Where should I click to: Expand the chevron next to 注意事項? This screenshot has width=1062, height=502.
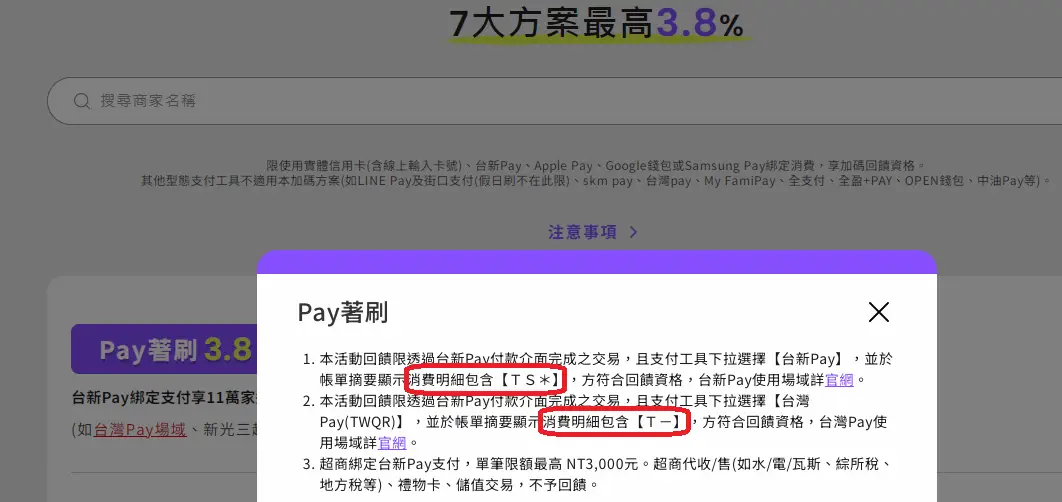[x=633, y=232]
